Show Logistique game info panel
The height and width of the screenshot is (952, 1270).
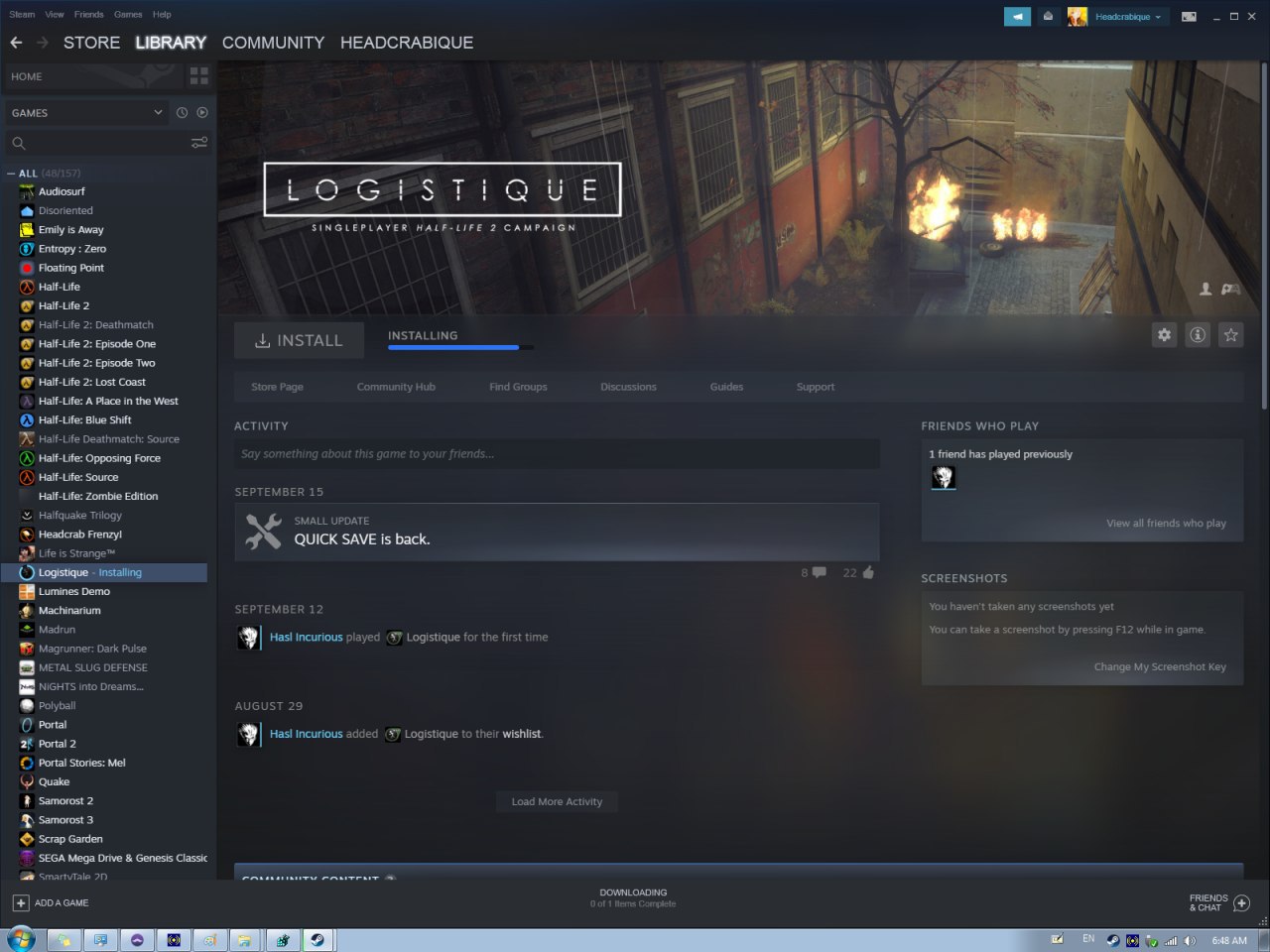pyautogui.click(x=1198, y=335)
